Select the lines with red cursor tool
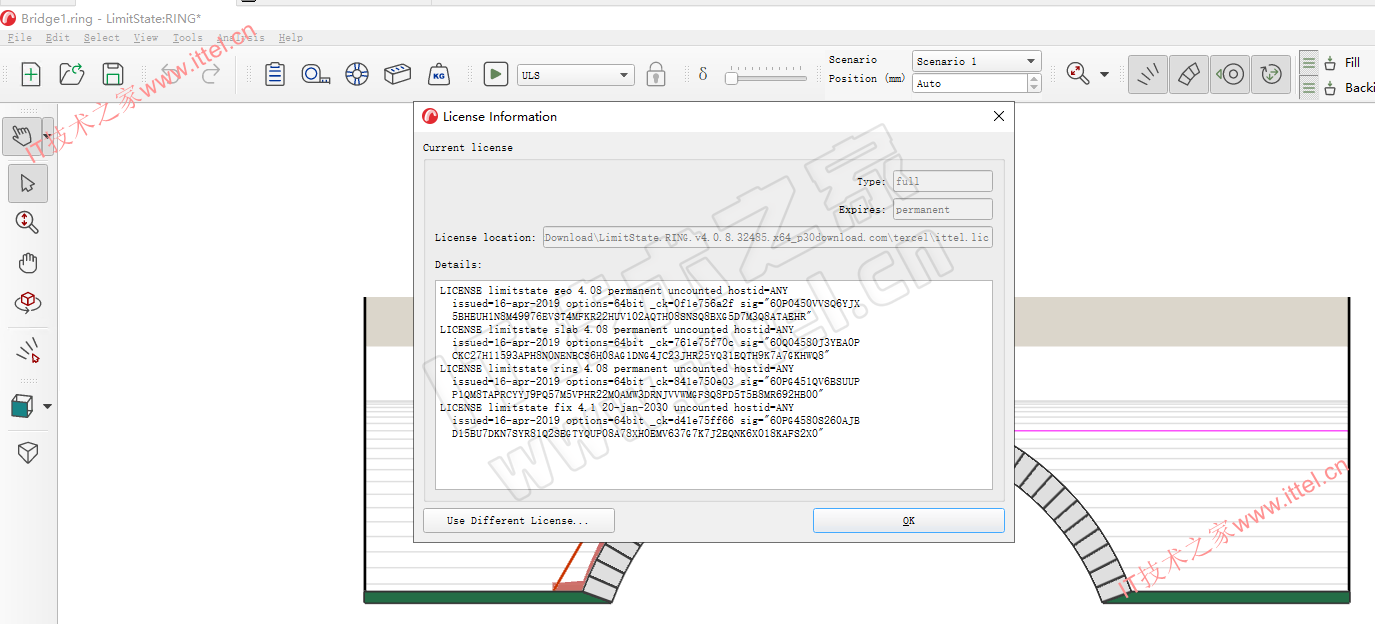The width and height of the screenshot is (1375, 624). tap(28, 351)
